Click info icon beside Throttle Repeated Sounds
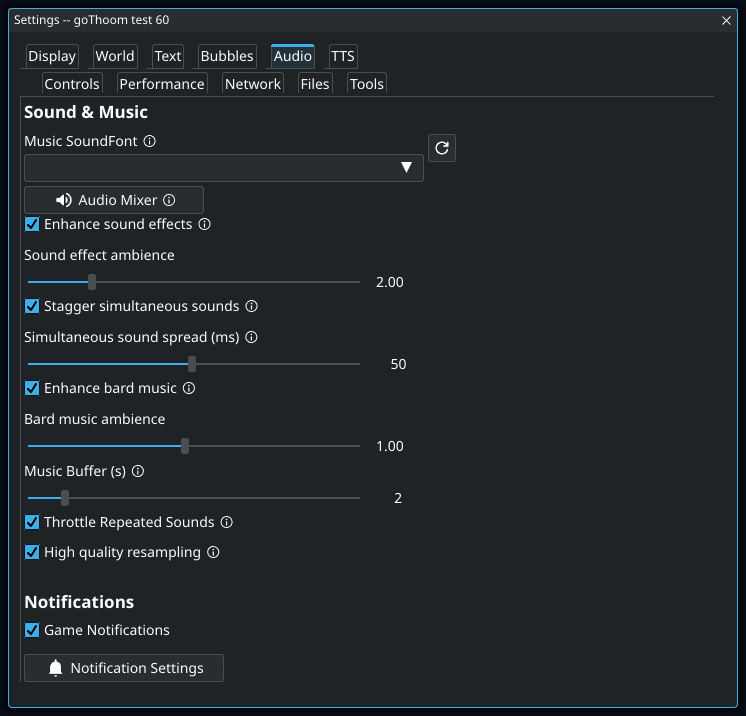746x716 pixels. [227, 522]
